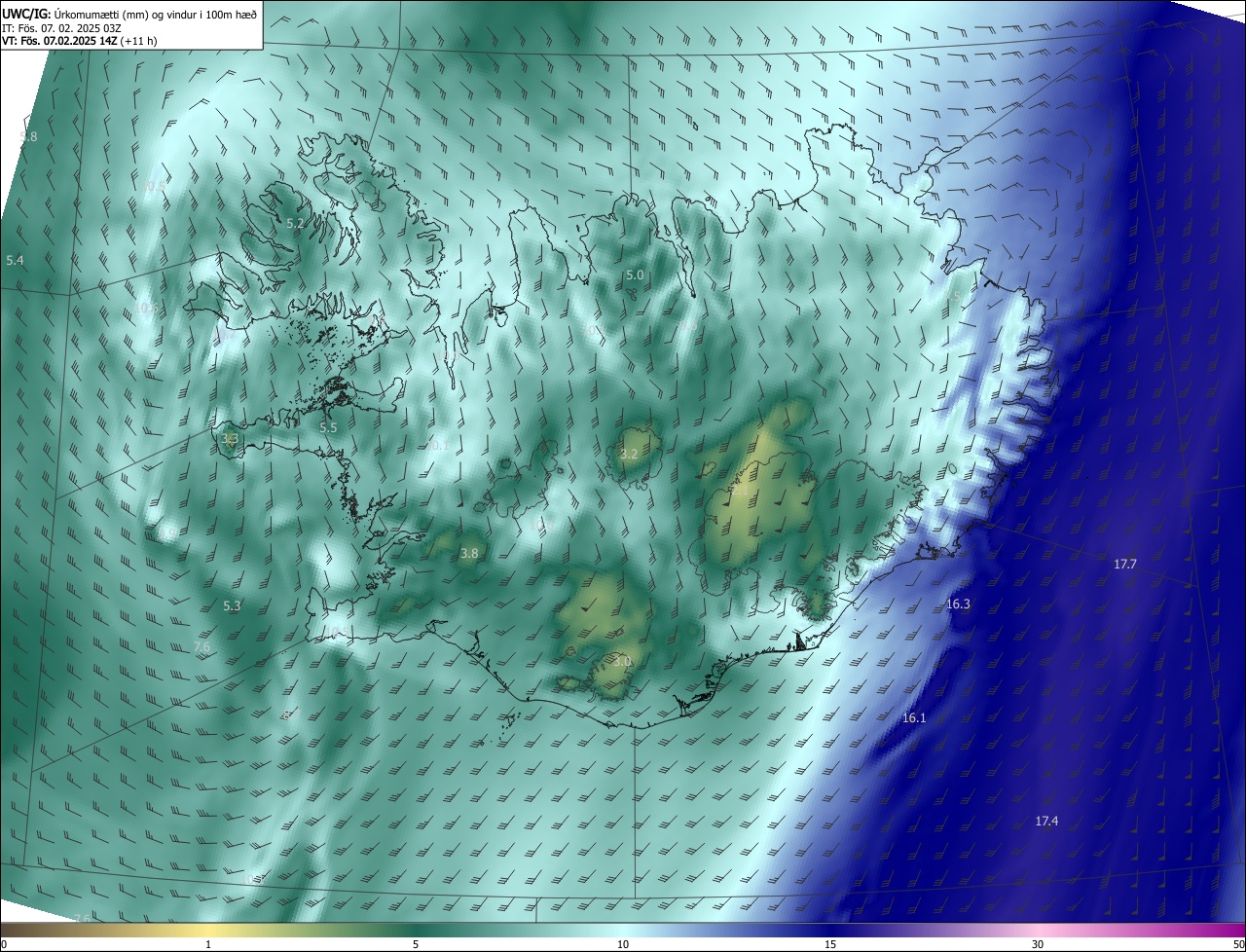
Task: Click the 'IT: Fös. 07. 02. 2025 03Z' line
Action: (61, 27)
